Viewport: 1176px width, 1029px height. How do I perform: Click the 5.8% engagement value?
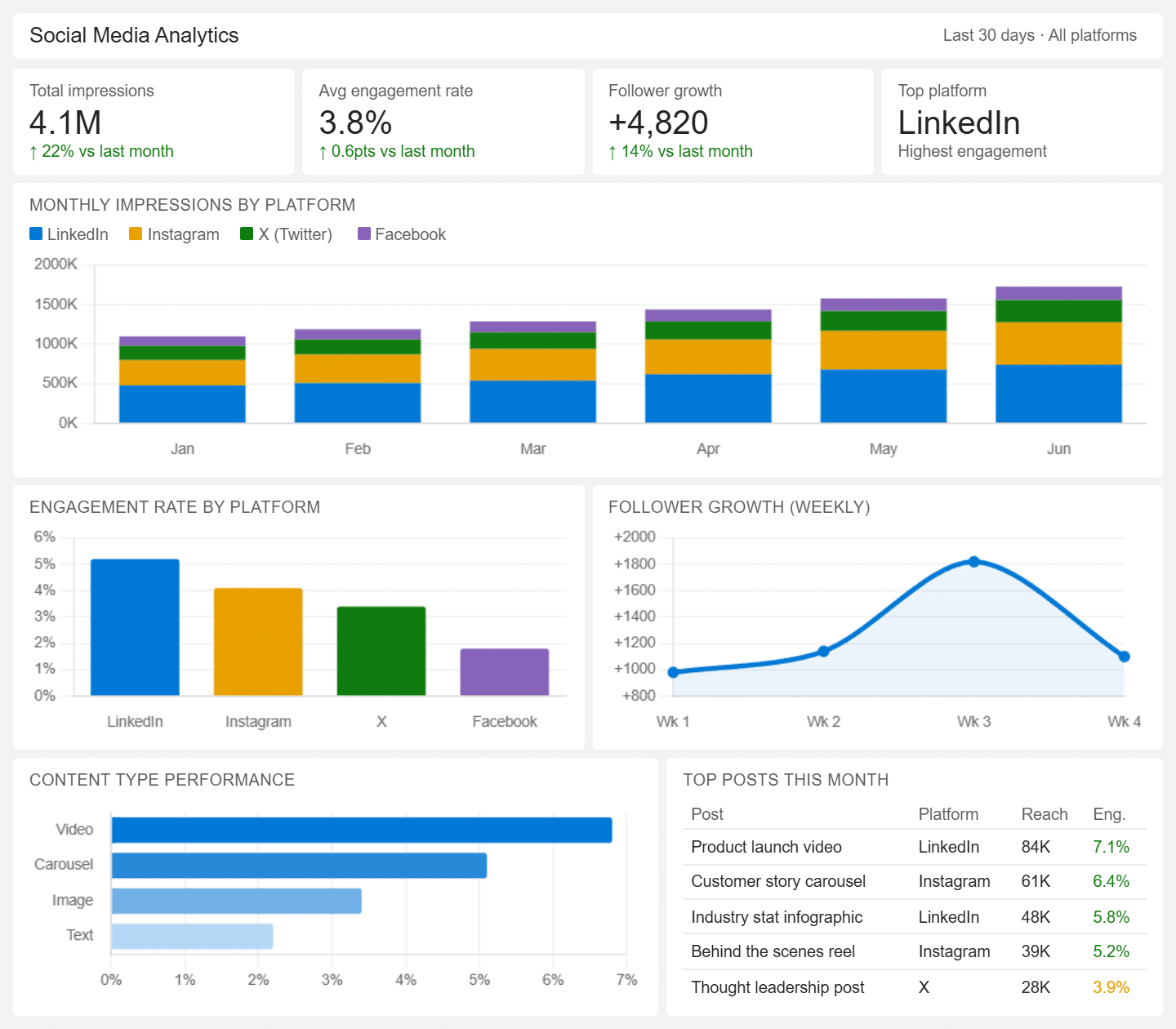(1111, 917)
